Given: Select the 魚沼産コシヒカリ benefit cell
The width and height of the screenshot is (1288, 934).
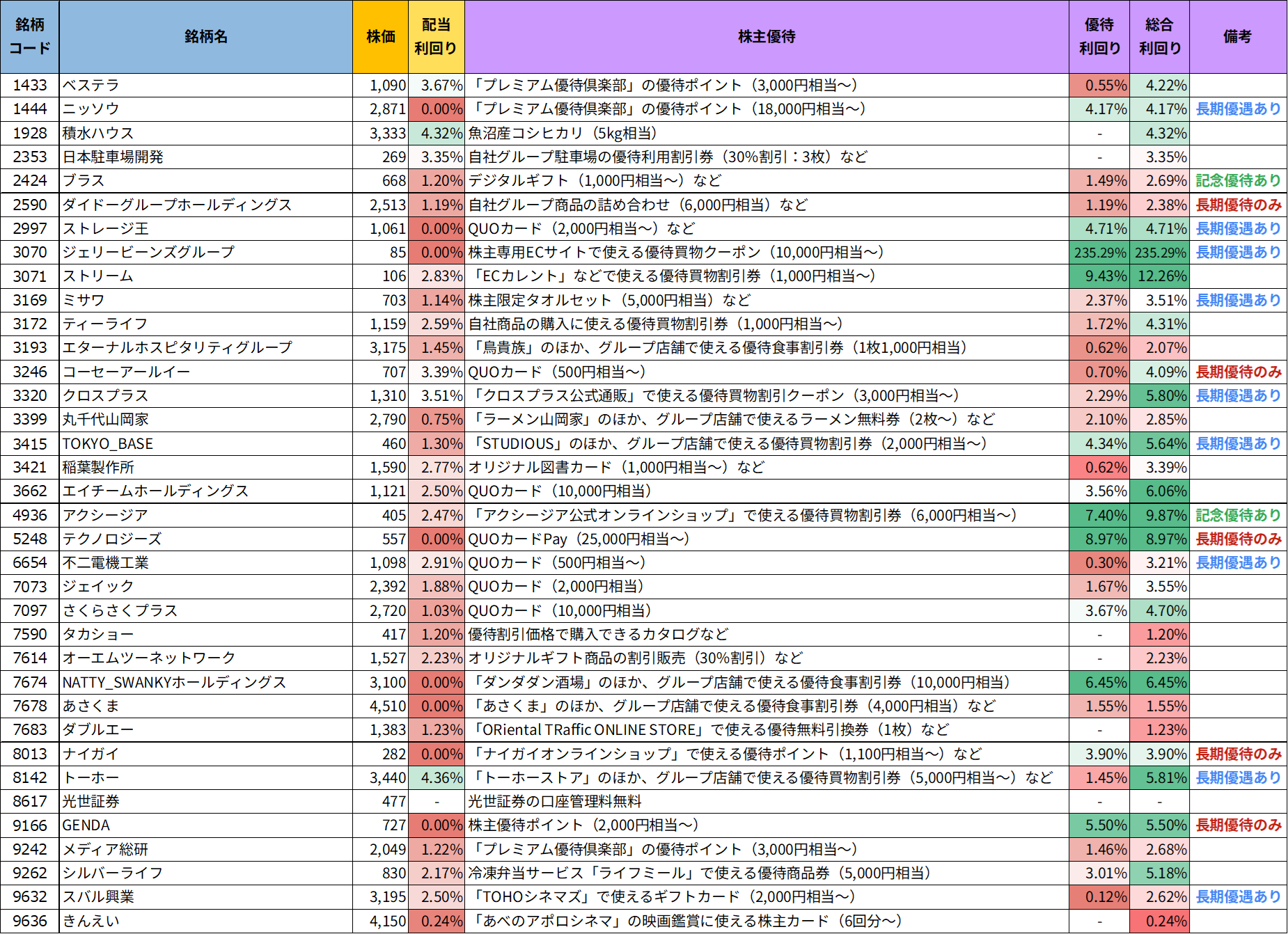Looking at the screenshot, I should pos(766,133).
